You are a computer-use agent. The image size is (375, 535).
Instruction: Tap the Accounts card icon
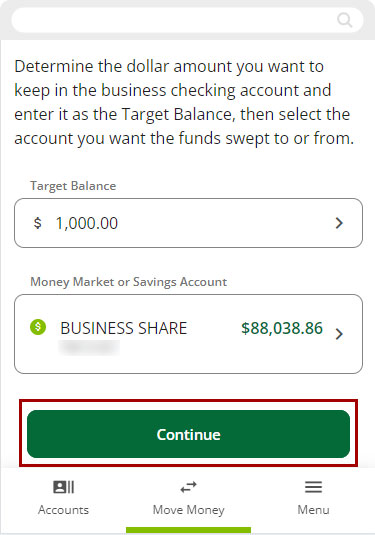click(63, 487)
